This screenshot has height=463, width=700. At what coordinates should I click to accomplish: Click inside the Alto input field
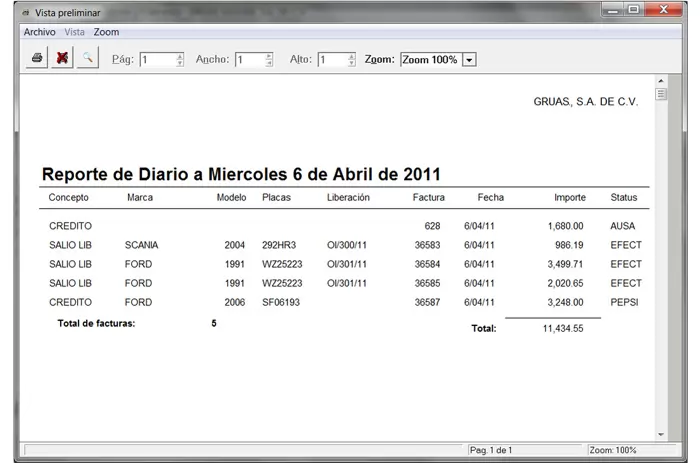coord(331,60)
